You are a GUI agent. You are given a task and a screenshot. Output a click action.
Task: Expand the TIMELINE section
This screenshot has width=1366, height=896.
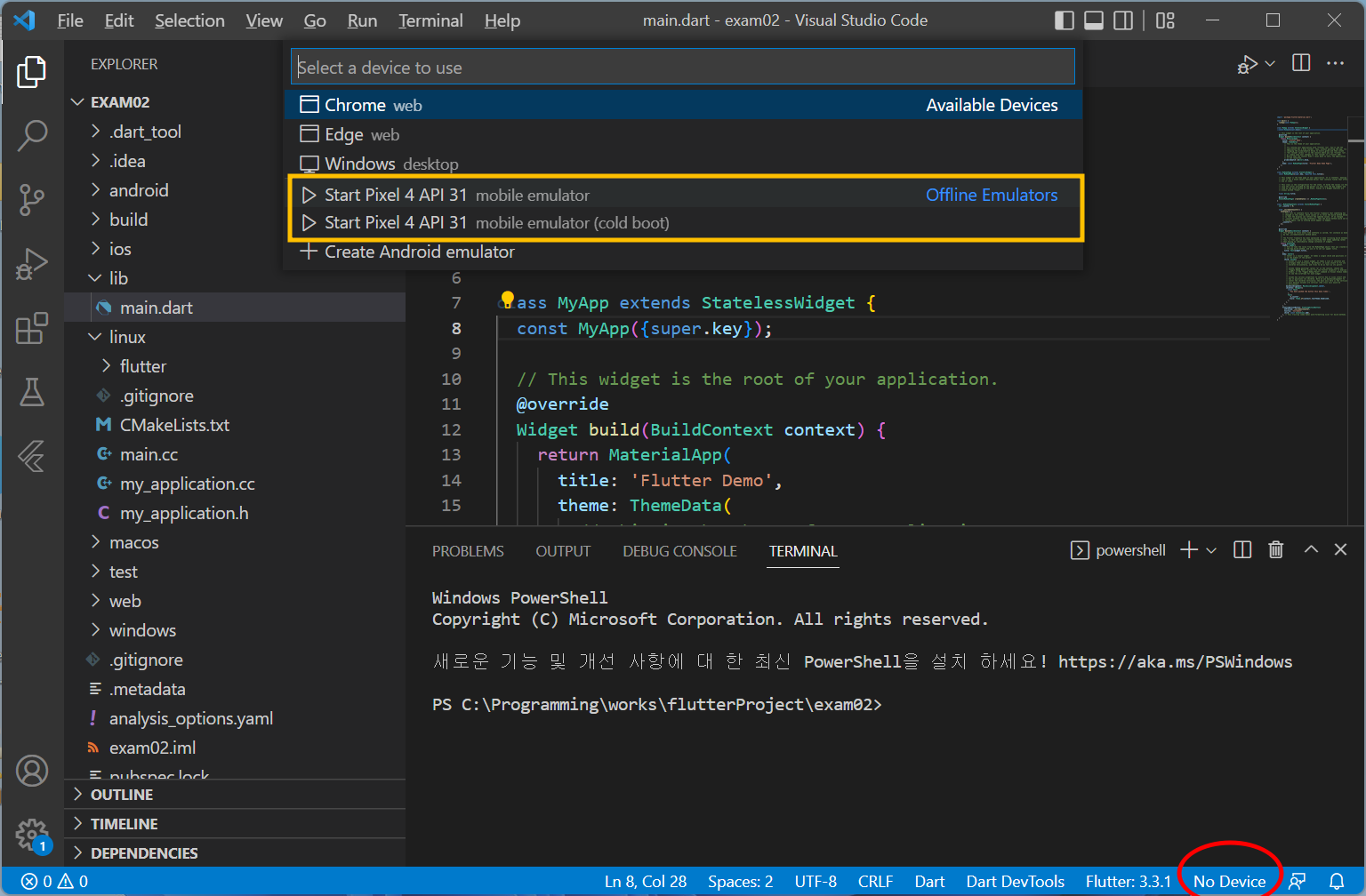[x=235, y=824]
